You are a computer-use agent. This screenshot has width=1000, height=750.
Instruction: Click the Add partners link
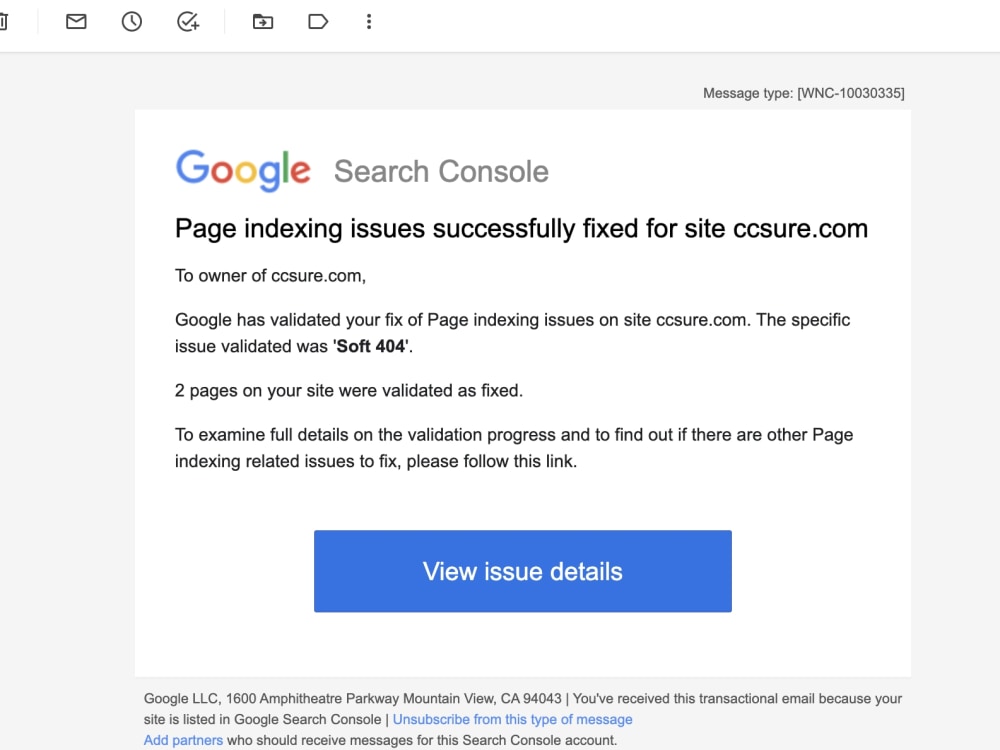[182, 740]
